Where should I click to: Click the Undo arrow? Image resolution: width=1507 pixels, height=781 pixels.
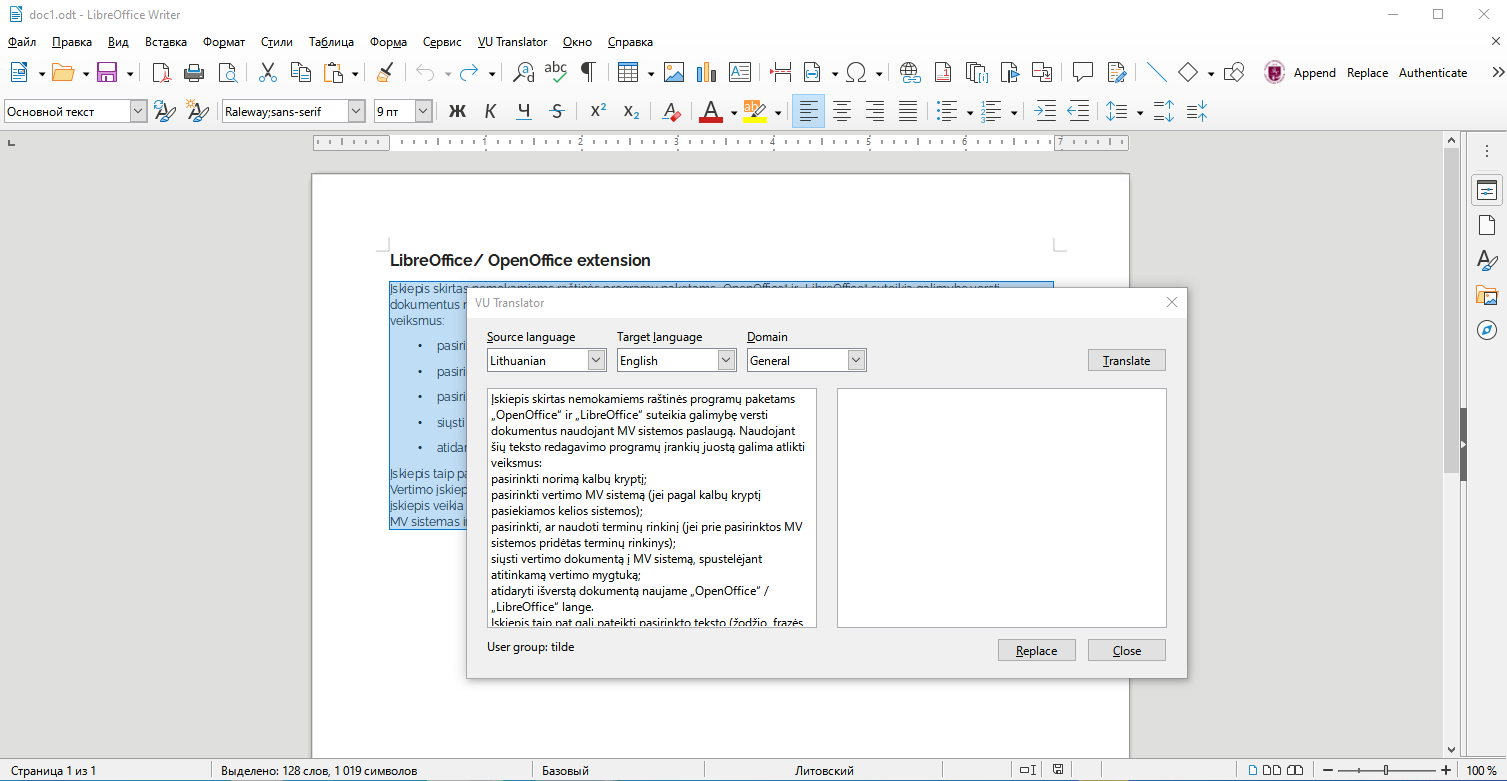click(425, 72)
